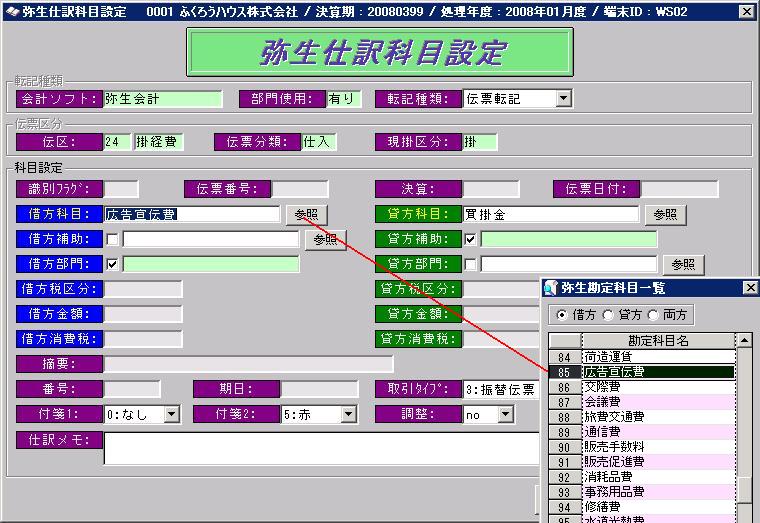Select the 事務用品費 row in list
This screenshot has height=523, width=760.
(658, 492)
